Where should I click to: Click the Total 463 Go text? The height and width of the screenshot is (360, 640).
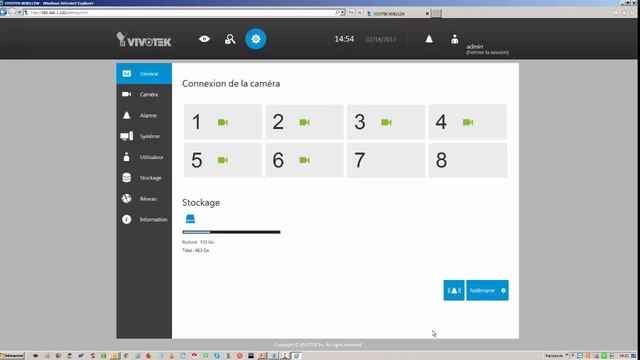[196, 250]
